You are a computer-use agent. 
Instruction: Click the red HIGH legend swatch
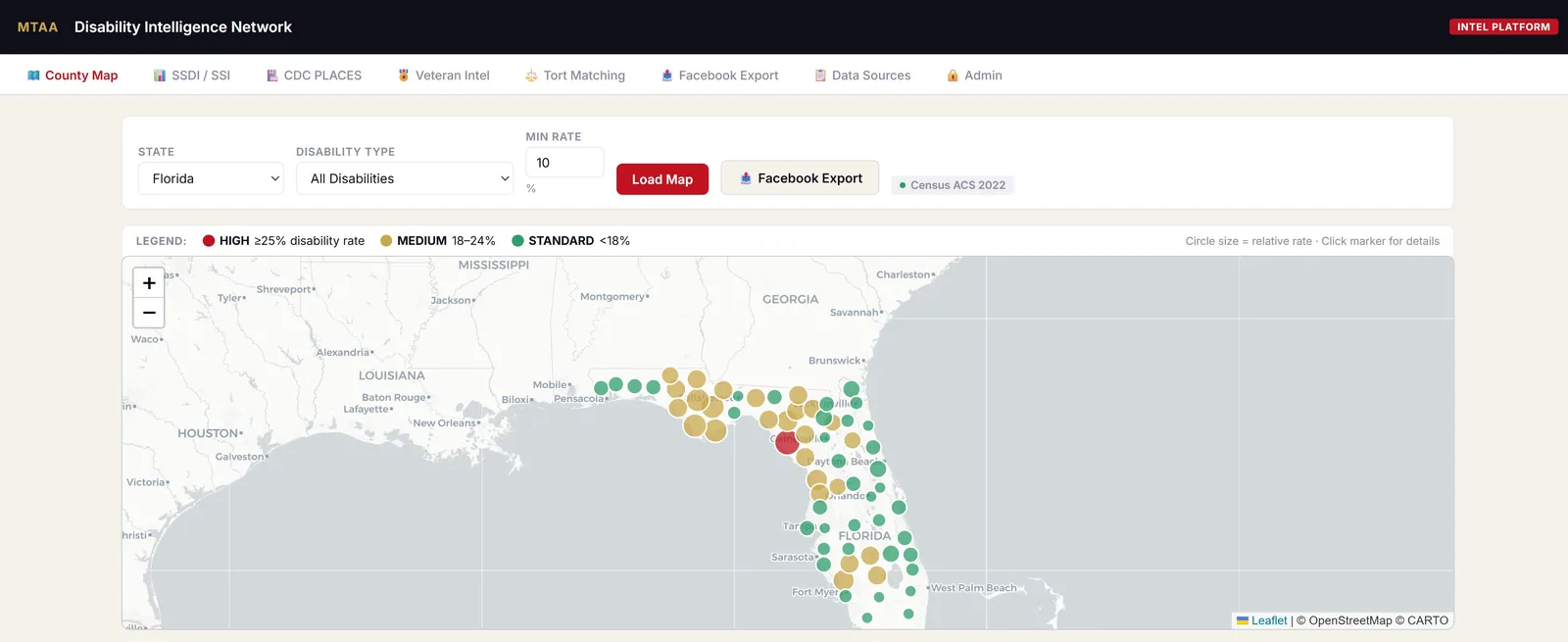209,241
